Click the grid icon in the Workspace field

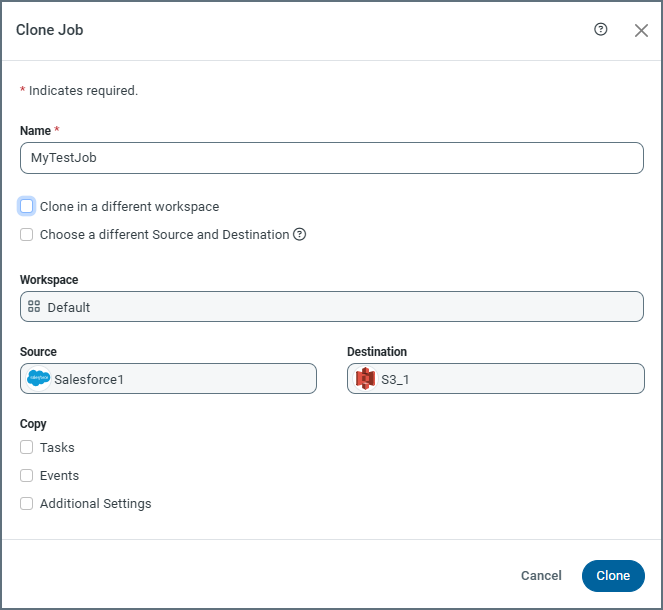coord(34,307)
